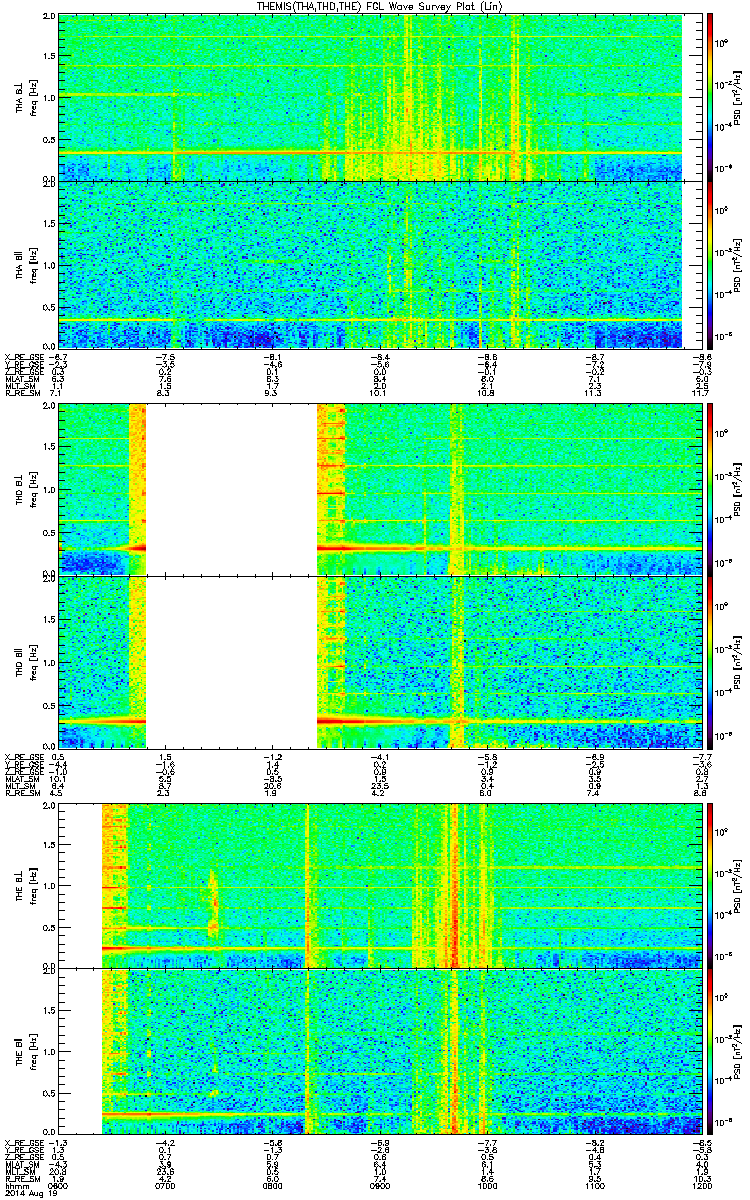The height and width of the screenshot is (1200, 750).
Task: Click the PSD color bar beside THE B⊥
Action: click(x=710, y=884)
